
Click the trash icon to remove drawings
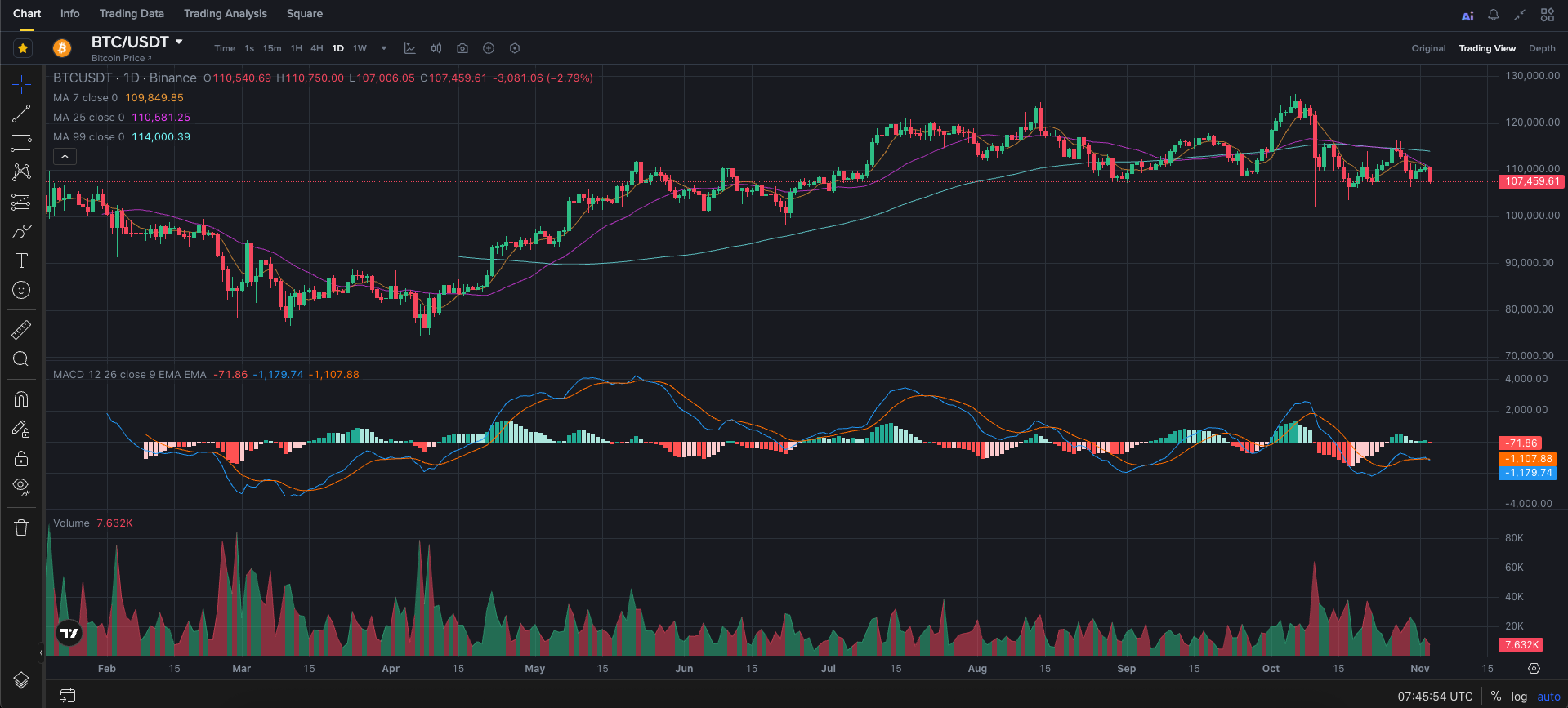[21, 528]
